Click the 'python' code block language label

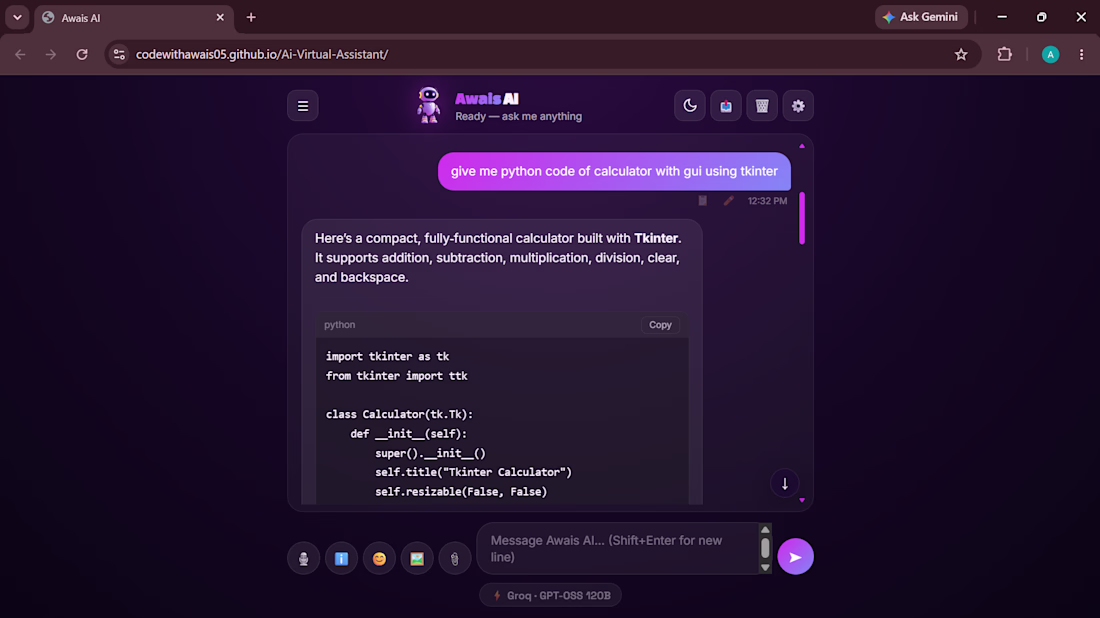[x=340, y=325]
